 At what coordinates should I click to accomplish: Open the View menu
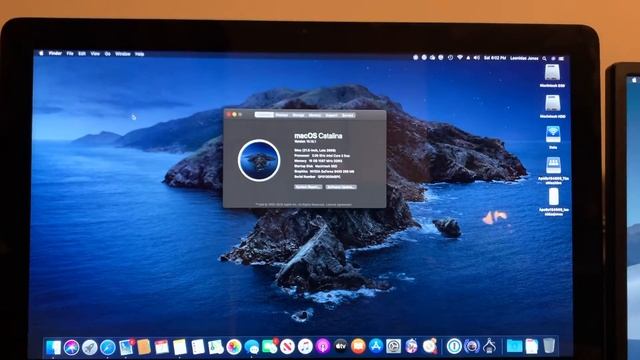[95, 53]
